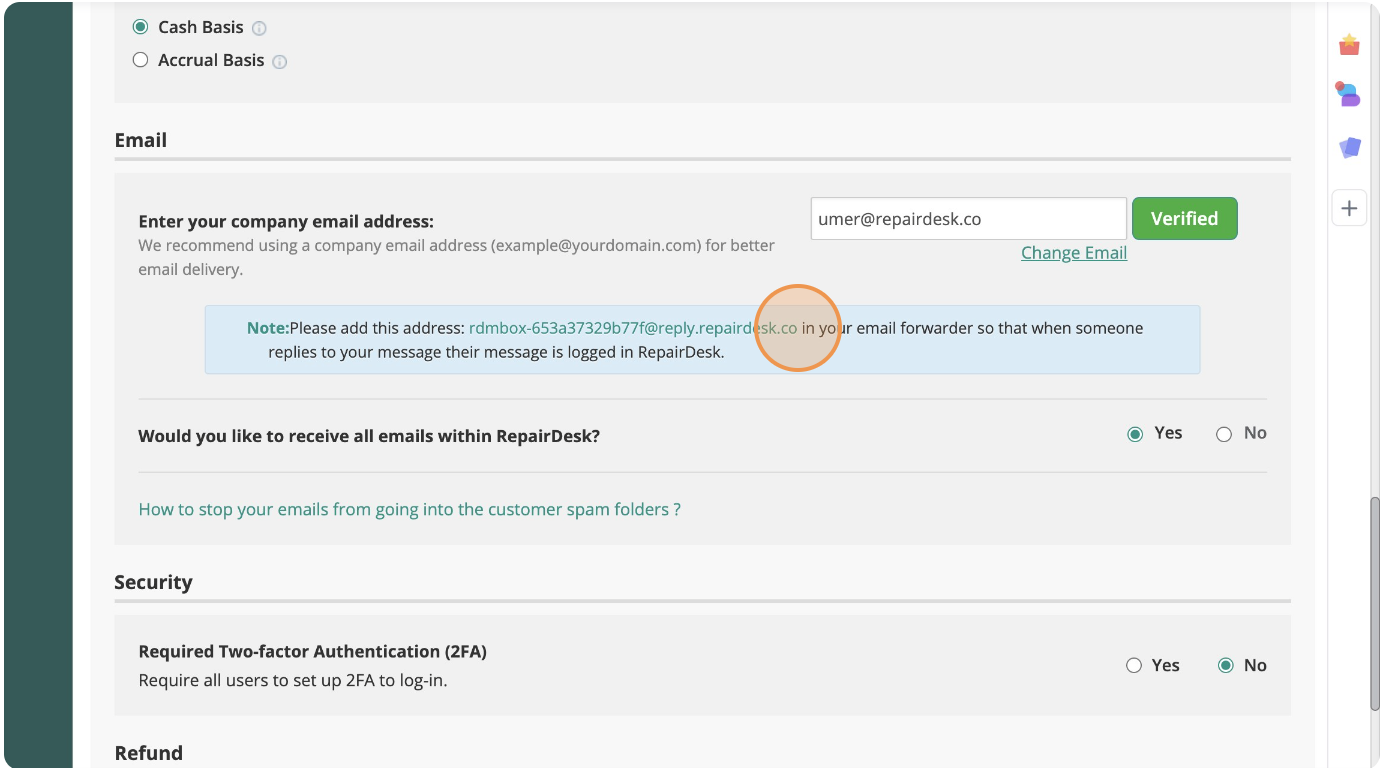Open the red star box sidebar icon

1349,44
